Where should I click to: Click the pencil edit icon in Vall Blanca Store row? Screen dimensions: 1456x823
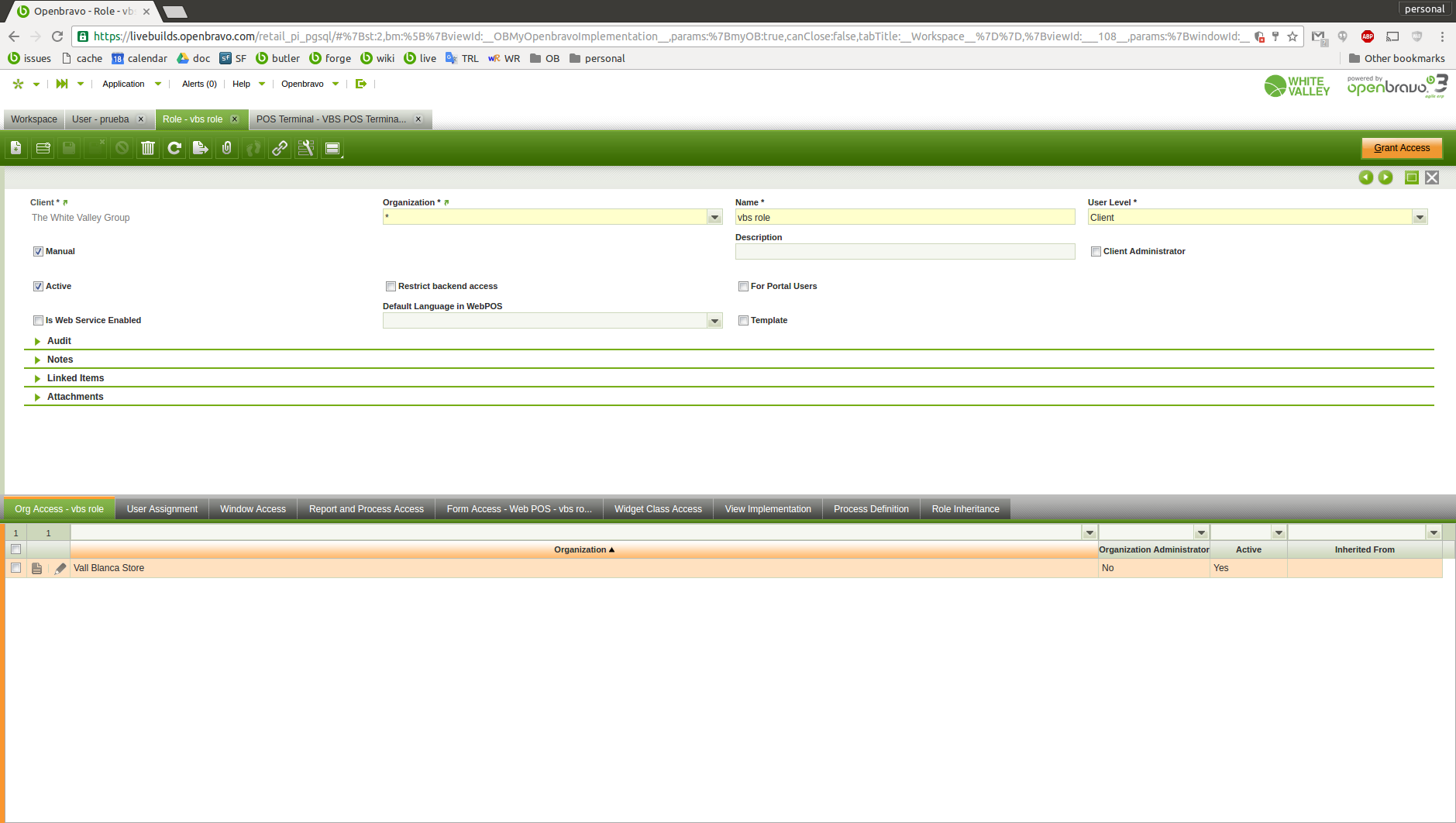tap(60, 568)
